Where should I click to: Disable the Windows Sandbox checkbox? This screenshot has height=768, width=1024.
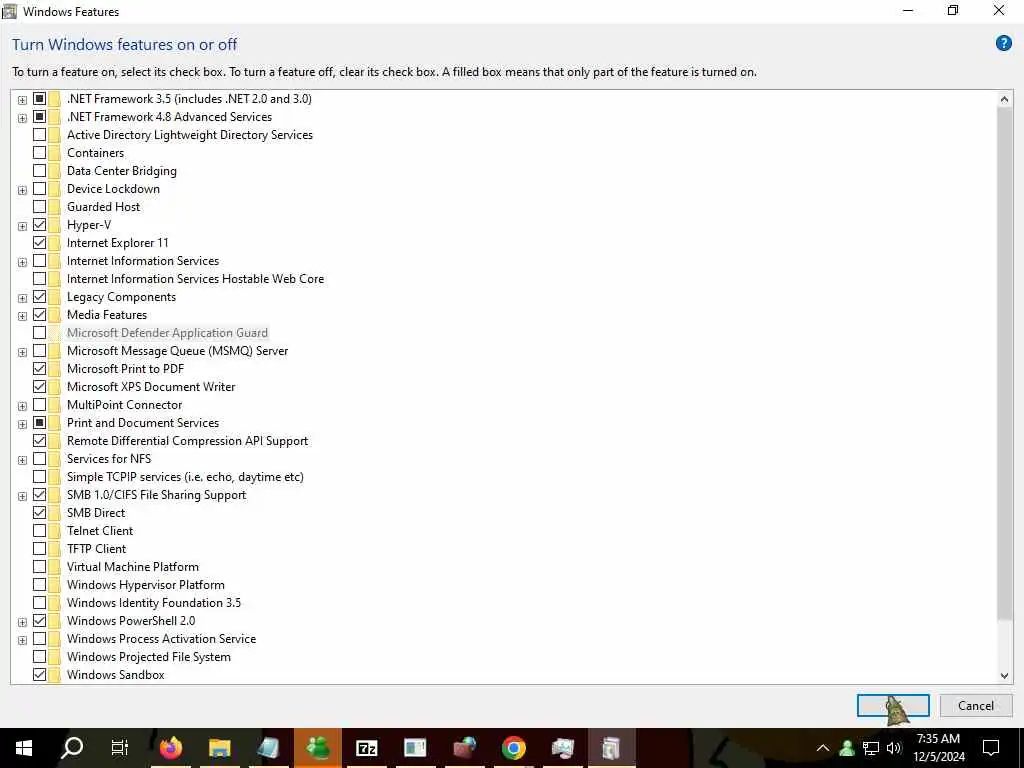point(39,675)
